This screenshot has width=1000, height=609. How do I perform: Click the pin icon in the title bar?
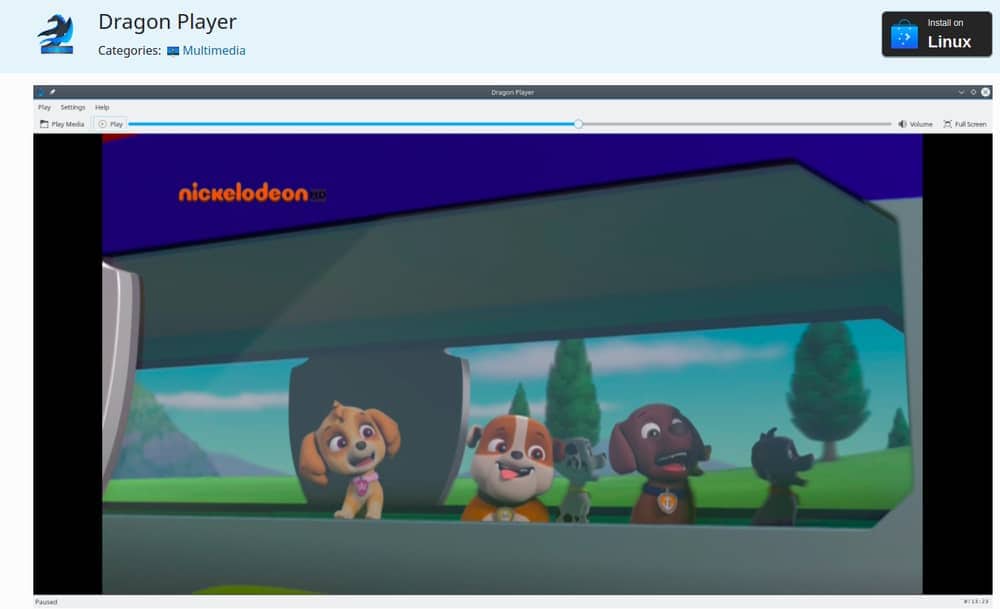click(x=52, y=92)
